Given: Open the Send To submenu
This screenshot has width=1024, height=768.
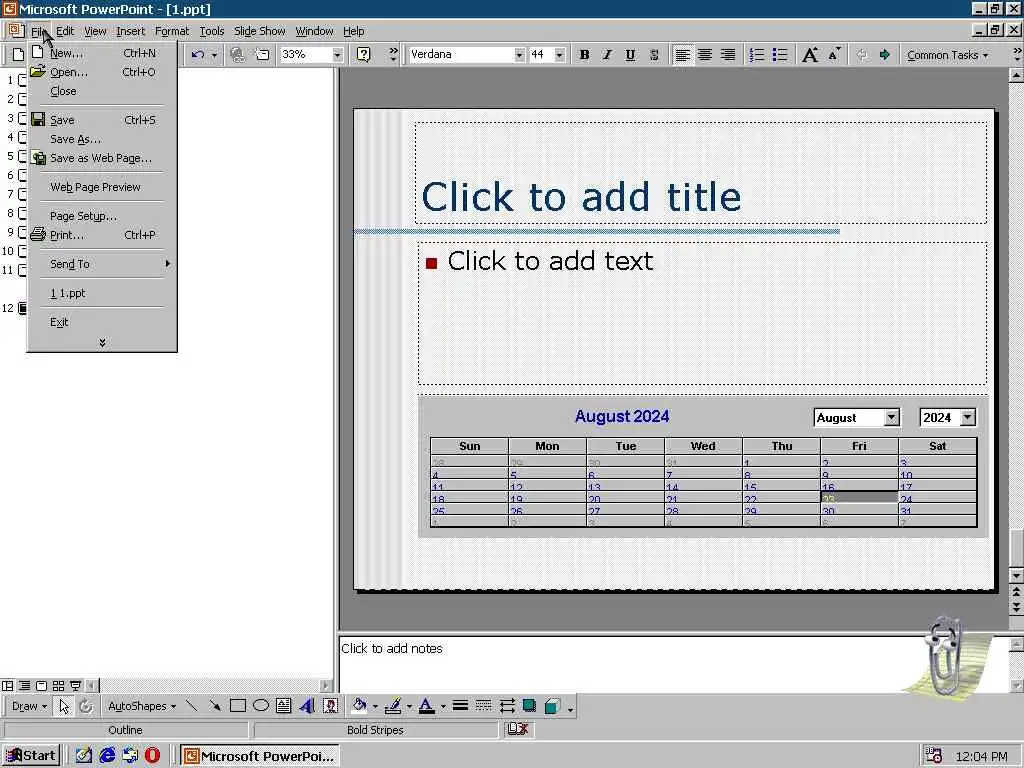Looking at the screenshot, I should click(102, 264).
